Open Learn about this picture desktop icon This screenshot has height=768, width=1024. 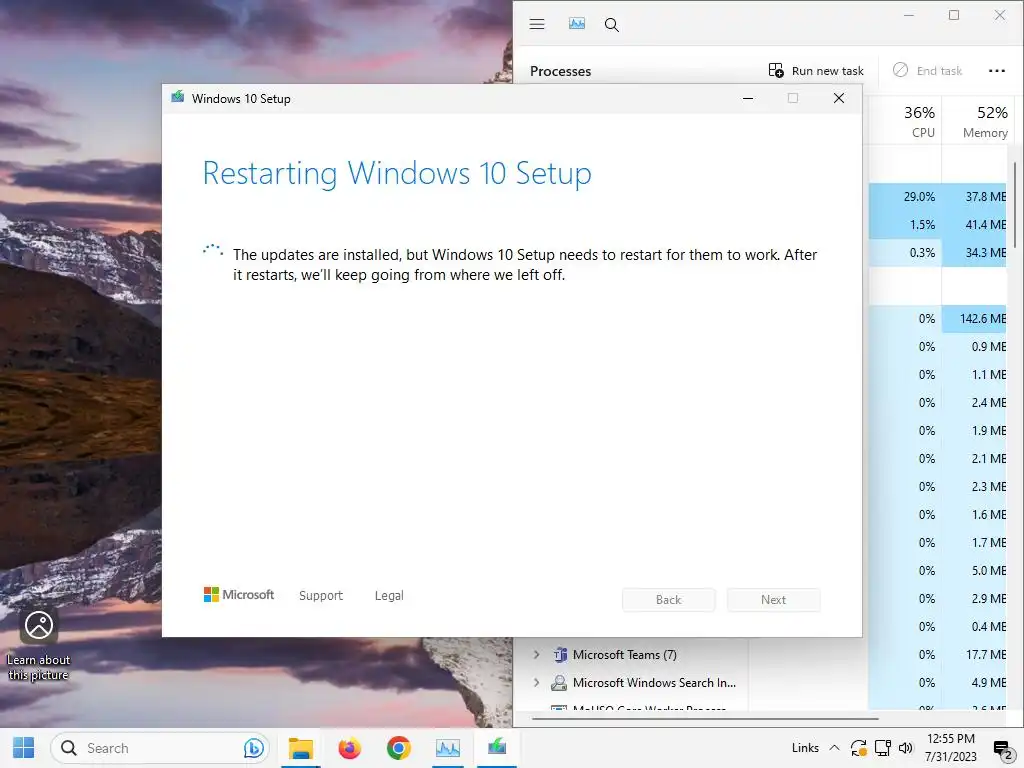tap(39, 644)
